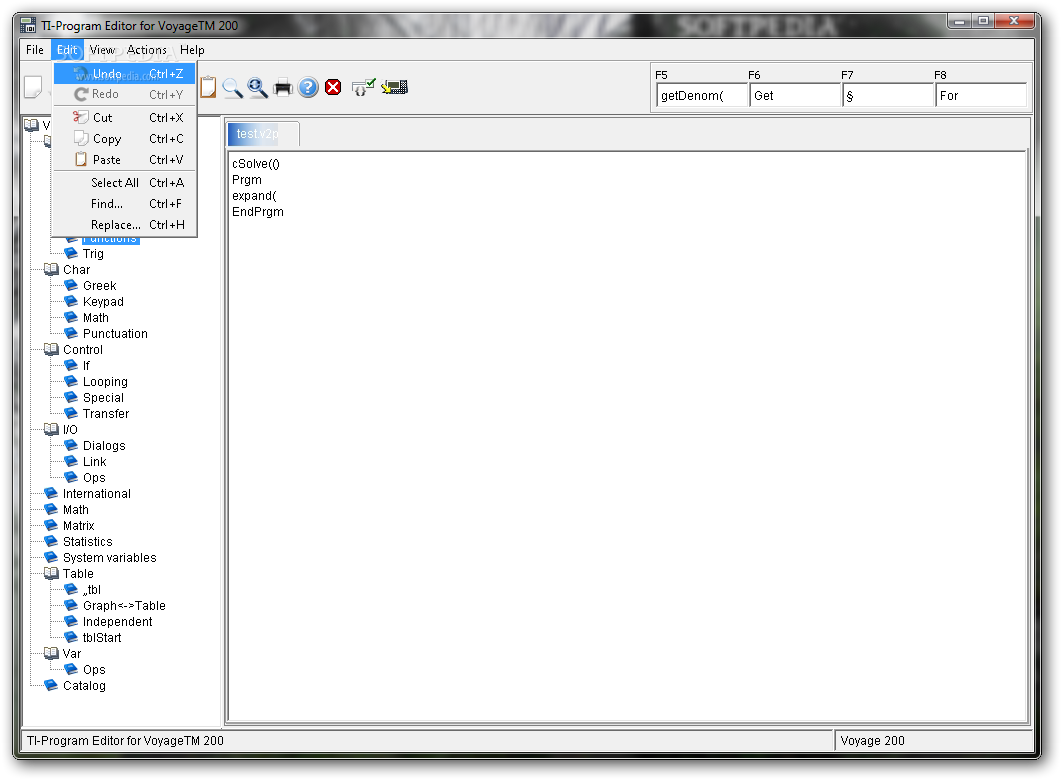1062x780 pixels.
Task: Select System variables in the tree
Action: tap(110, 558)
